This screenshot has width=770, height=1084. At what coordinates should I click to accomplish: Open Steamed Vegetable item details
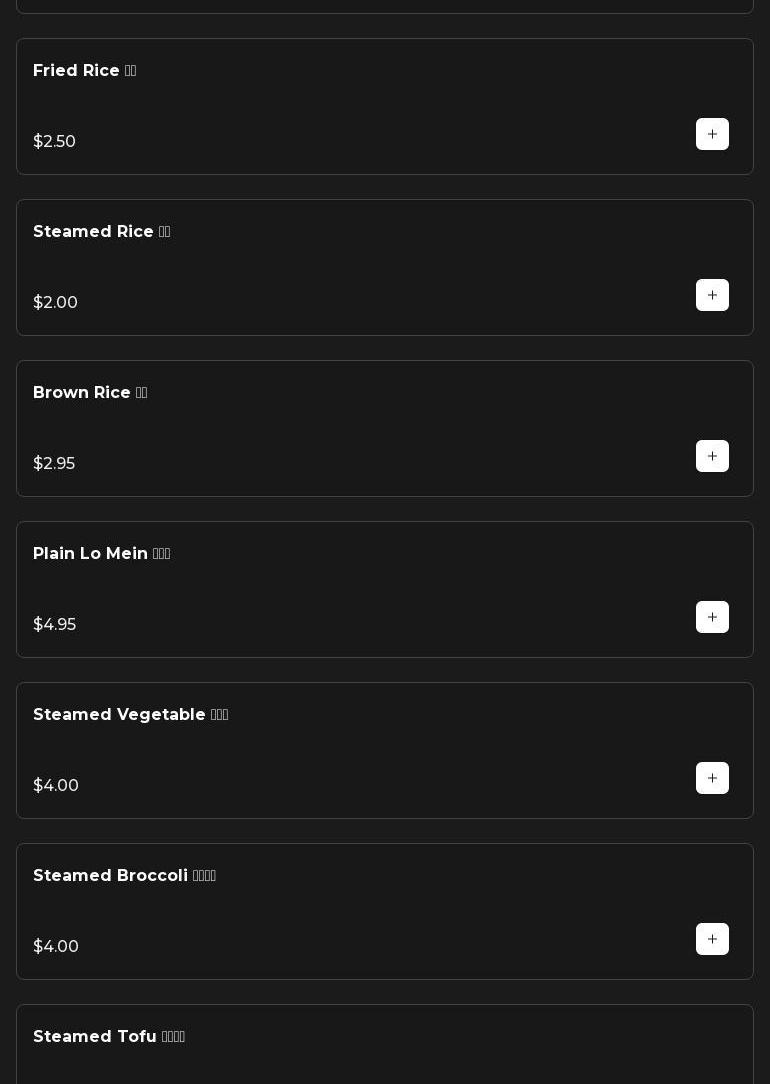[x=130, y=715]
